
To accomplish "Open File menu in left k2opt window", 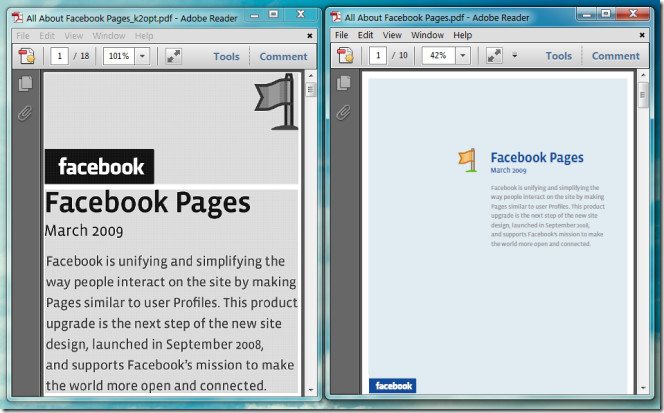I will click(x=23, y=36).
